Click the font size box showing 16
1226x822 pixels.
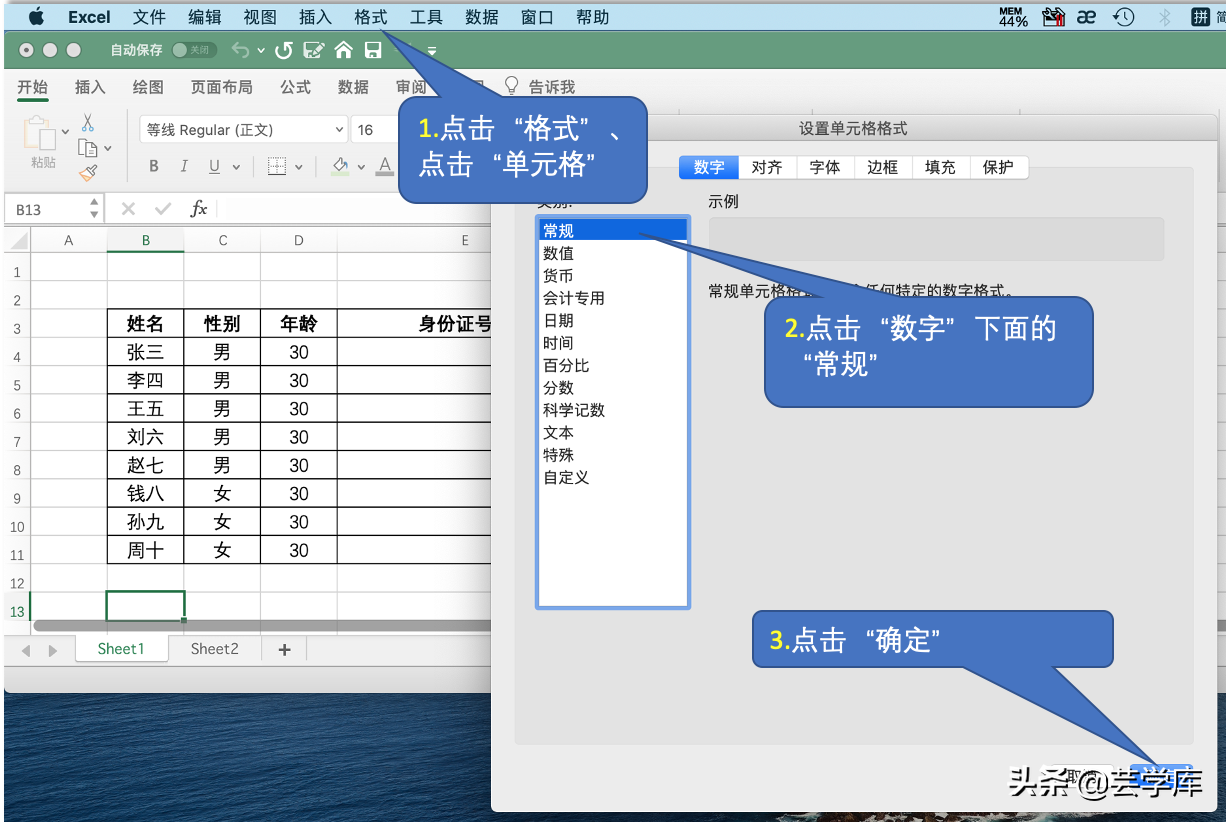(x=375, y=130)
